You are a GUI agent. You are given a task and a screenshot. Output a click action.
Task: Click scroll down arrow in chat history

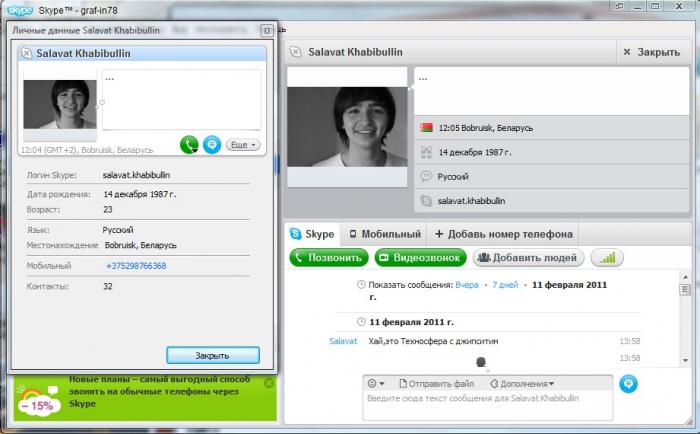685,360
